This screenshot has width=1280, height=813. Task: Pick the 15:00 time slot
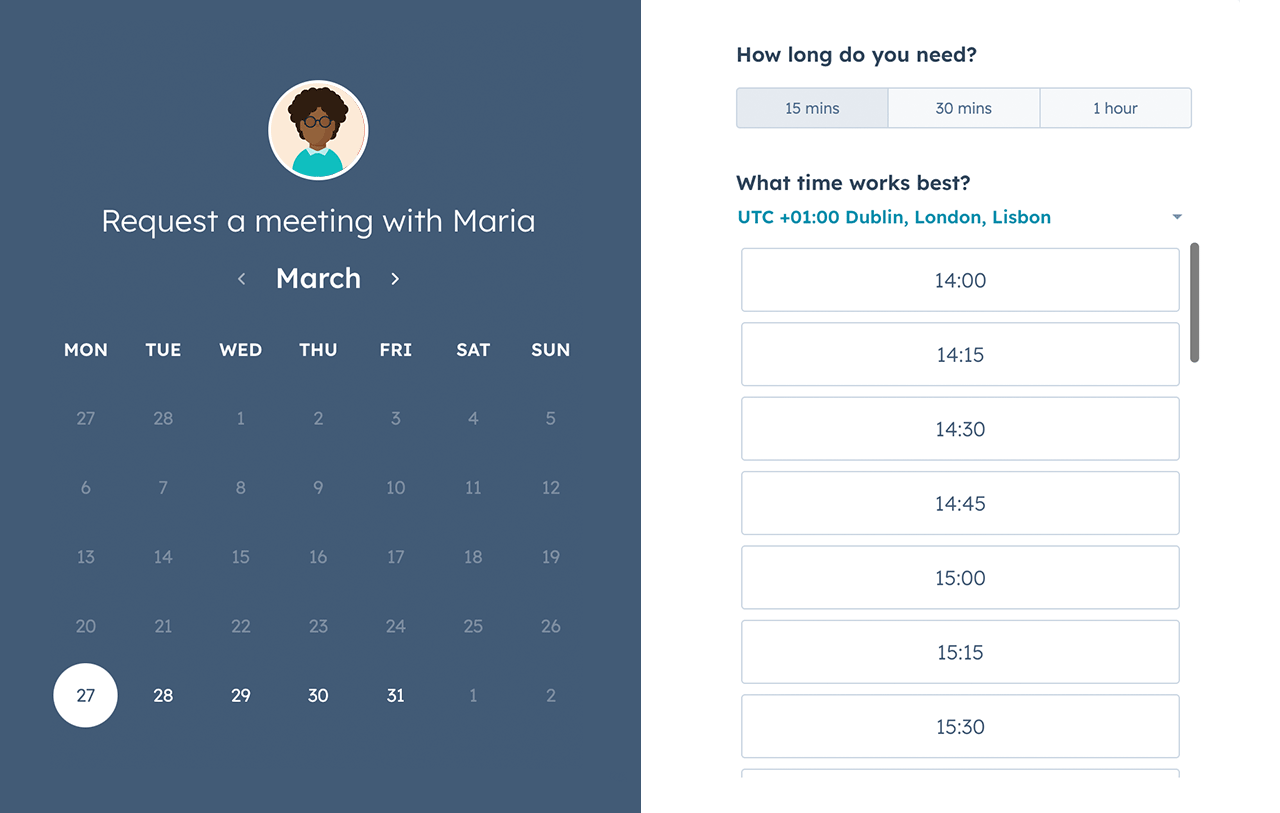point(960,577)
